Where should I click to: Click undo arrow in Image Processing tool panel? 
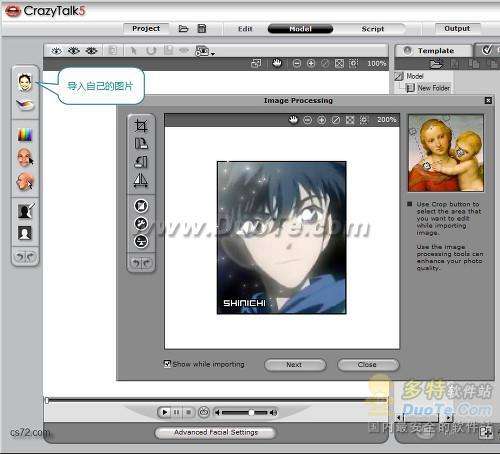tap(136, 263)
